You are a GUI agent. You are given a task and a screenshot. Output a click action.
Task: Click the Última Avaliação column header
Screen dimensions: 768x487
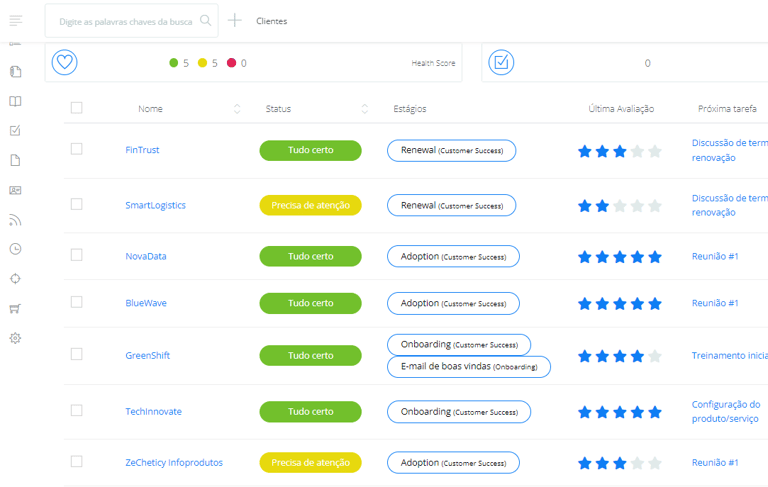[x=621, y=109]
